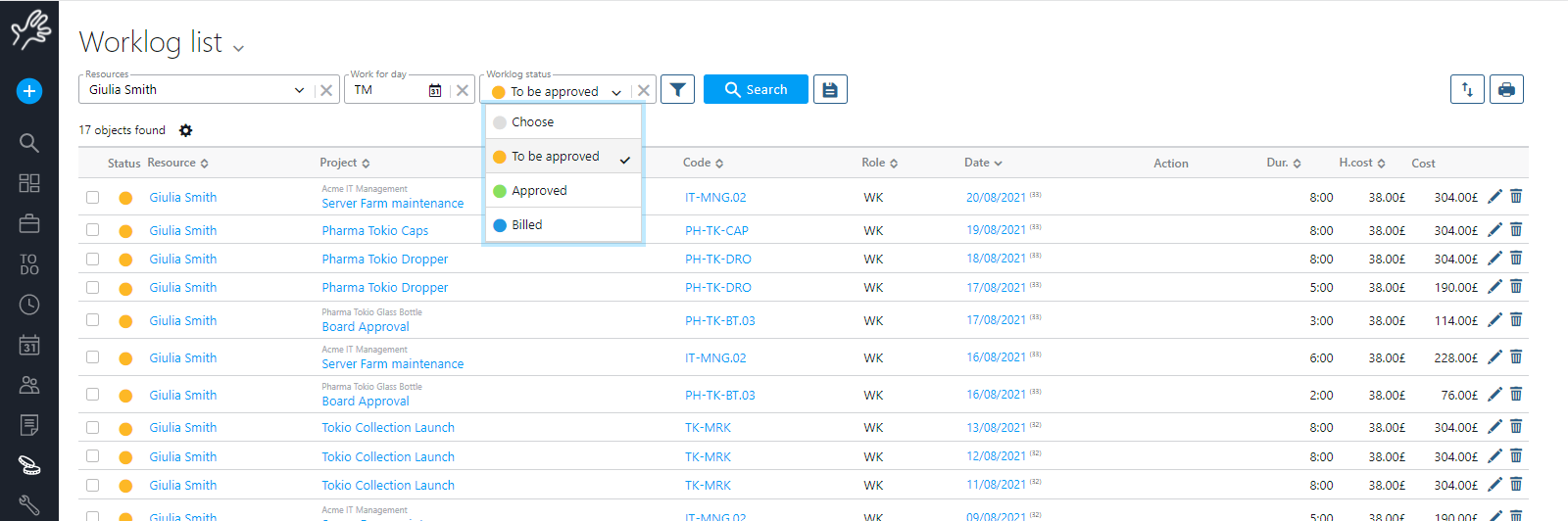Image resolution: width=1568 pixels, height=521 pixels.
Task: Expand the Resources dropdown showing Giulia Smith
Action: [x=299, y=90]
